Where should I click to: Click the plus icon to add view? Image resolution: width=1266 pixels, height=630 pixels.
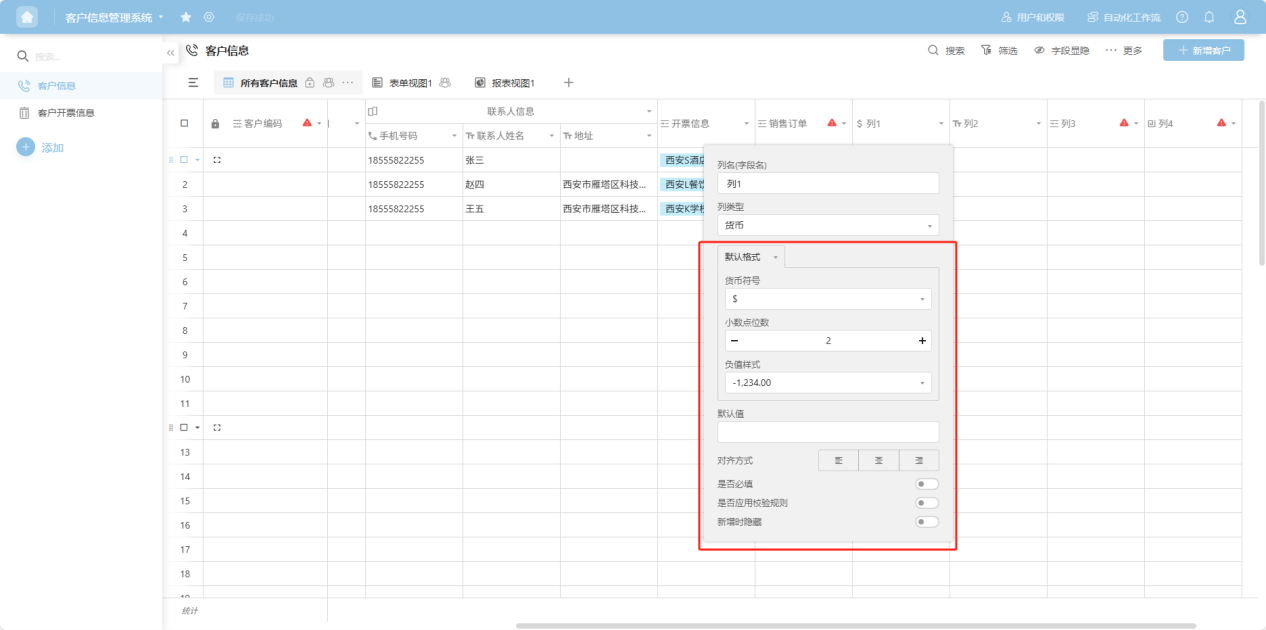pyautogui.click(x=569, y=83)
